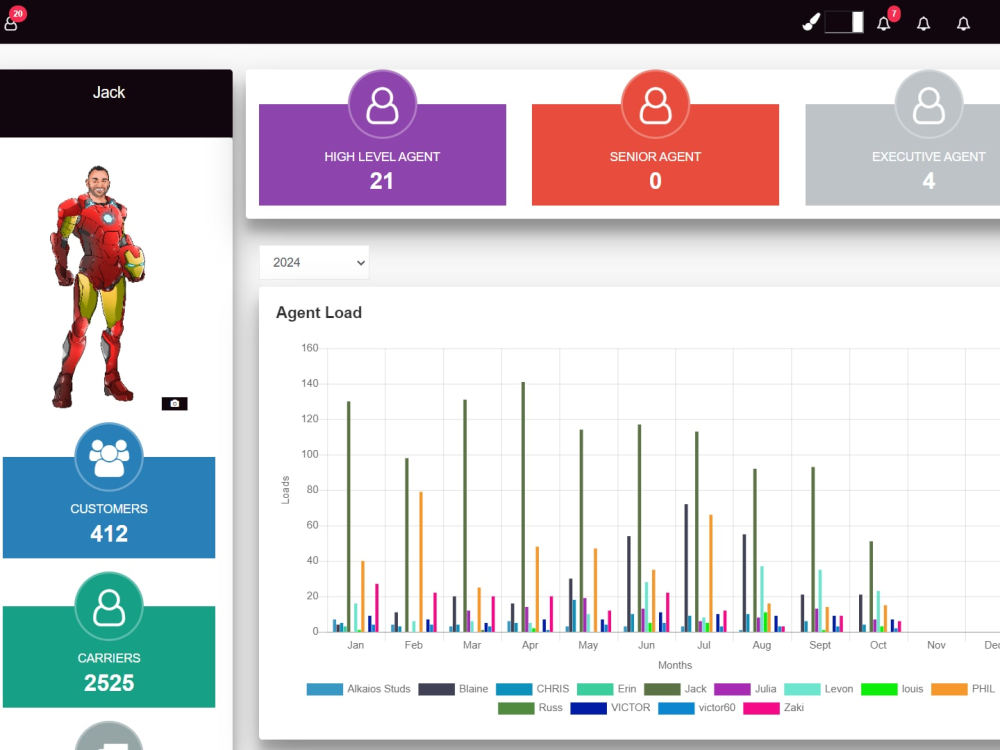Select the Customers group icon above the 412 count

click(108, 455)
